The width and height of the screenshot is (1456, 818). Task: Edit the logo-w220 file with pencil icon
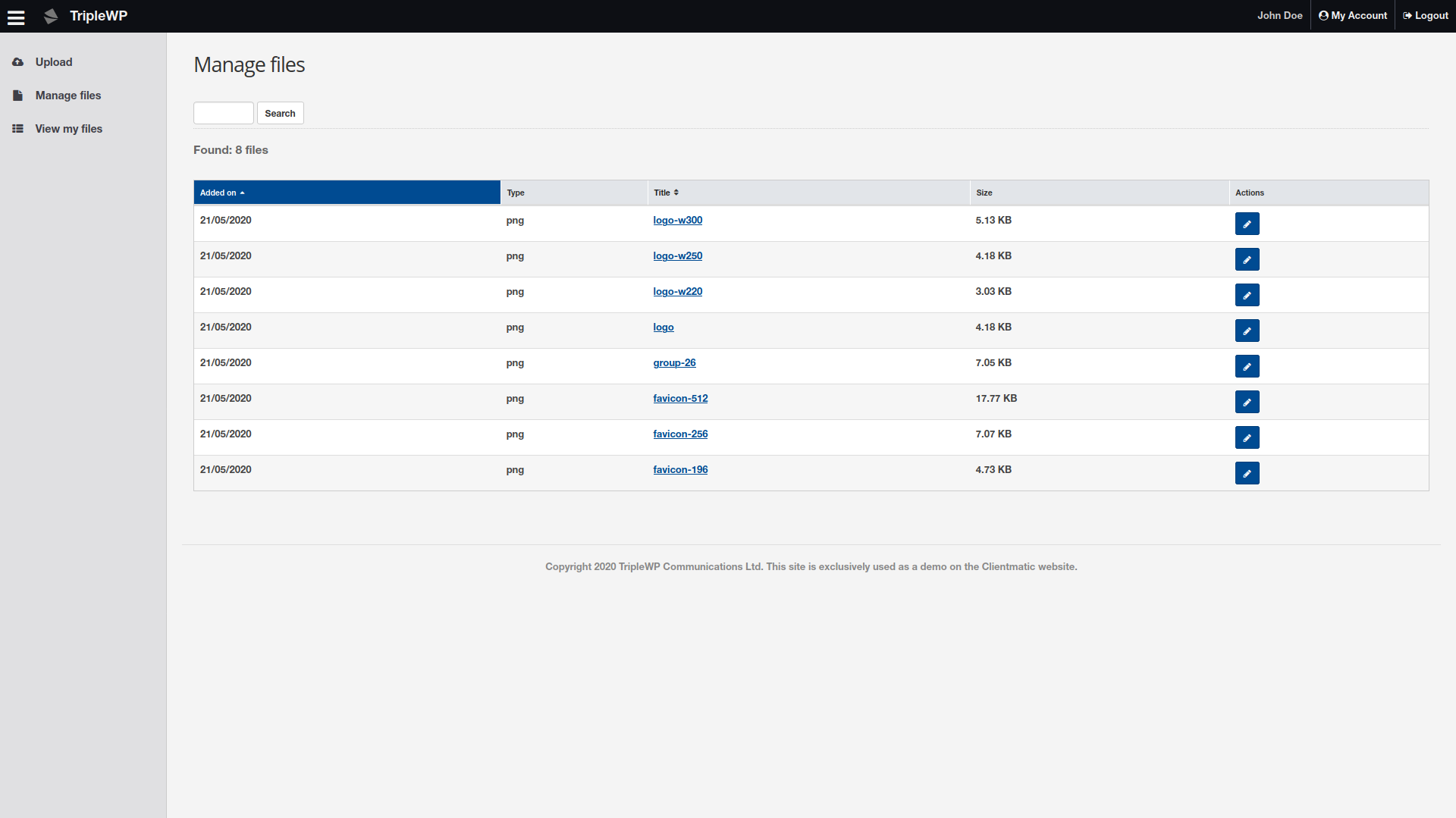pyautogui.click(x=1247, y=295)
